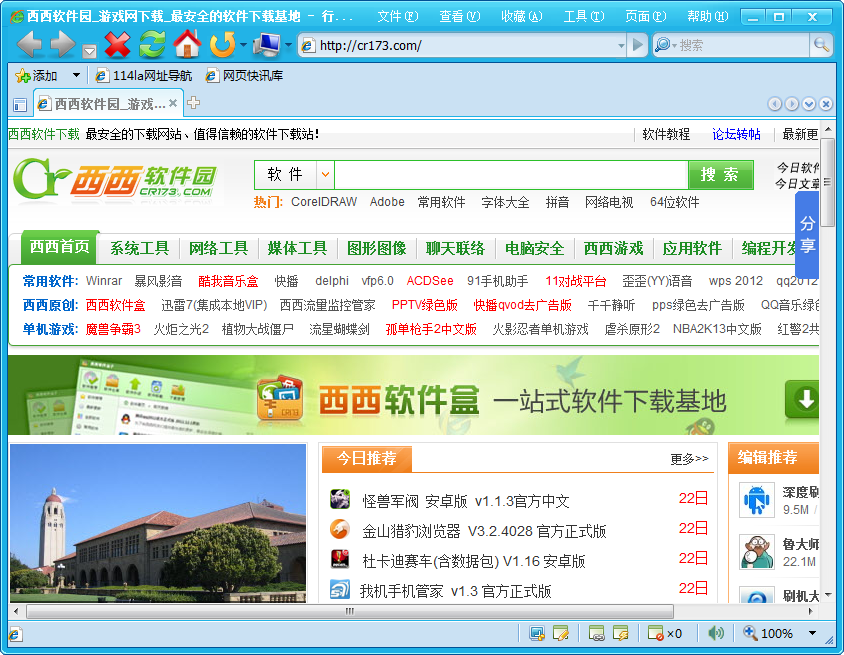Click the university building photo thumbnail

[x=158, y=523]
